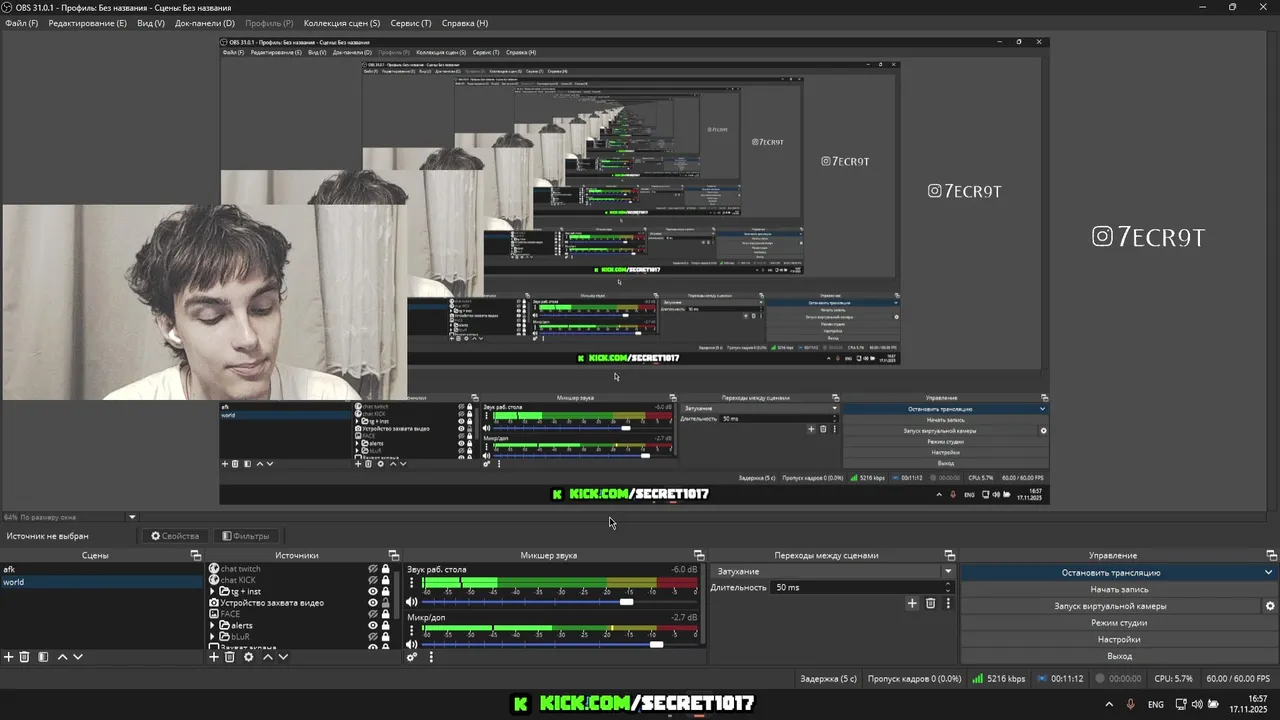Unlock the chat twitch source

pos(386,569)
